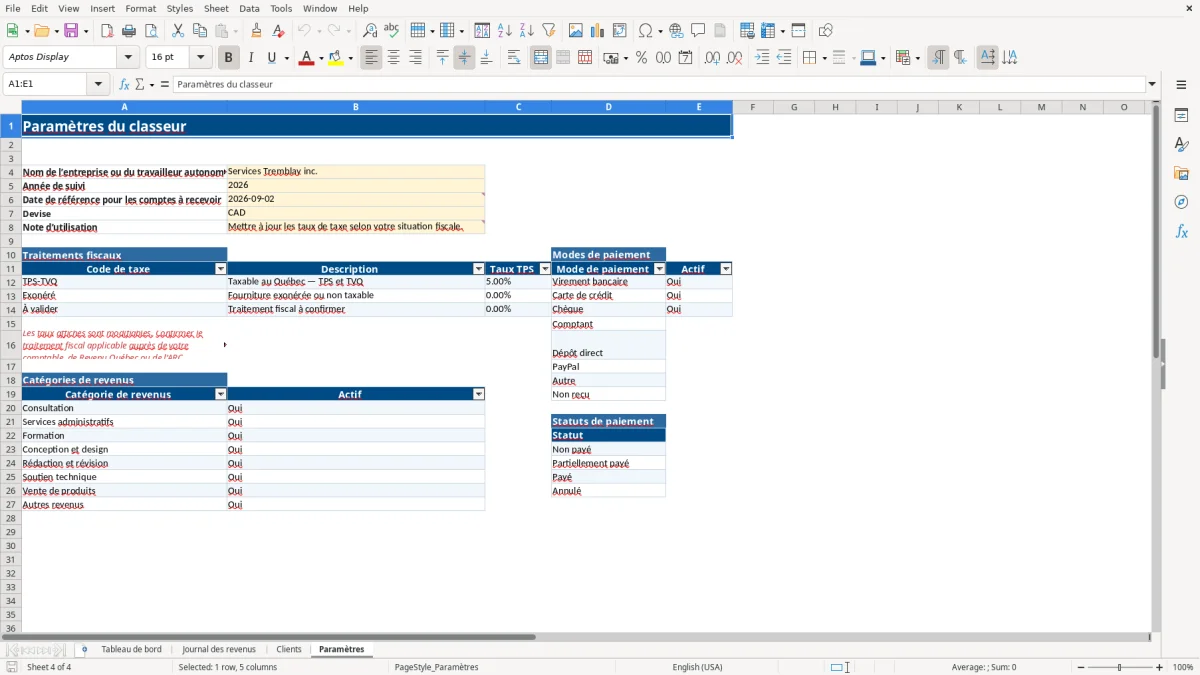Open the Catégorie de revenus filter dropdown
Viewport: 1200px width, 675px height.
[220, 395]
